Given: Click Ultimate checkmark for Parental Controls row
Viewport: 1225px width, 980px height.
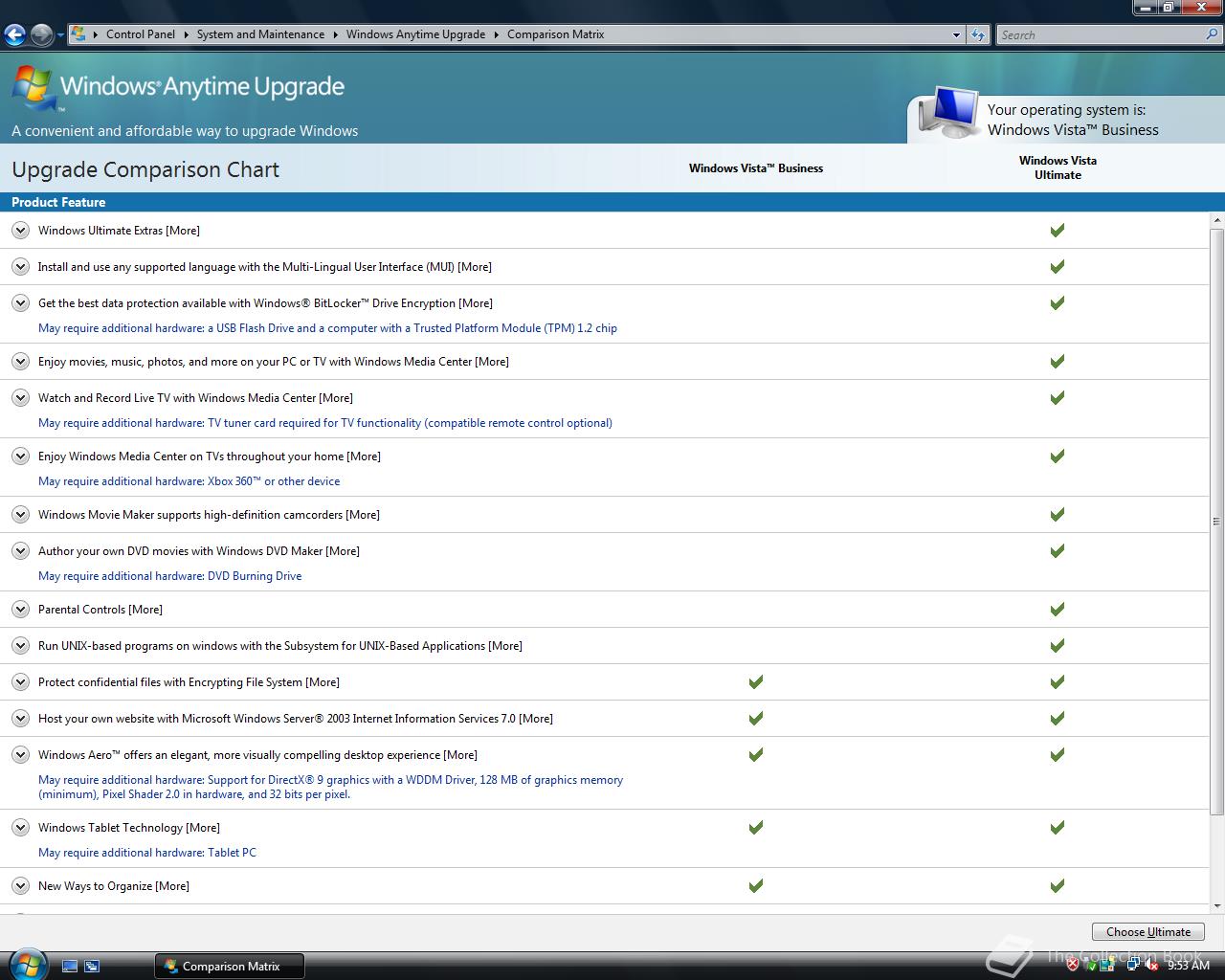Looking at the screenshot, I should point(1058,610).
